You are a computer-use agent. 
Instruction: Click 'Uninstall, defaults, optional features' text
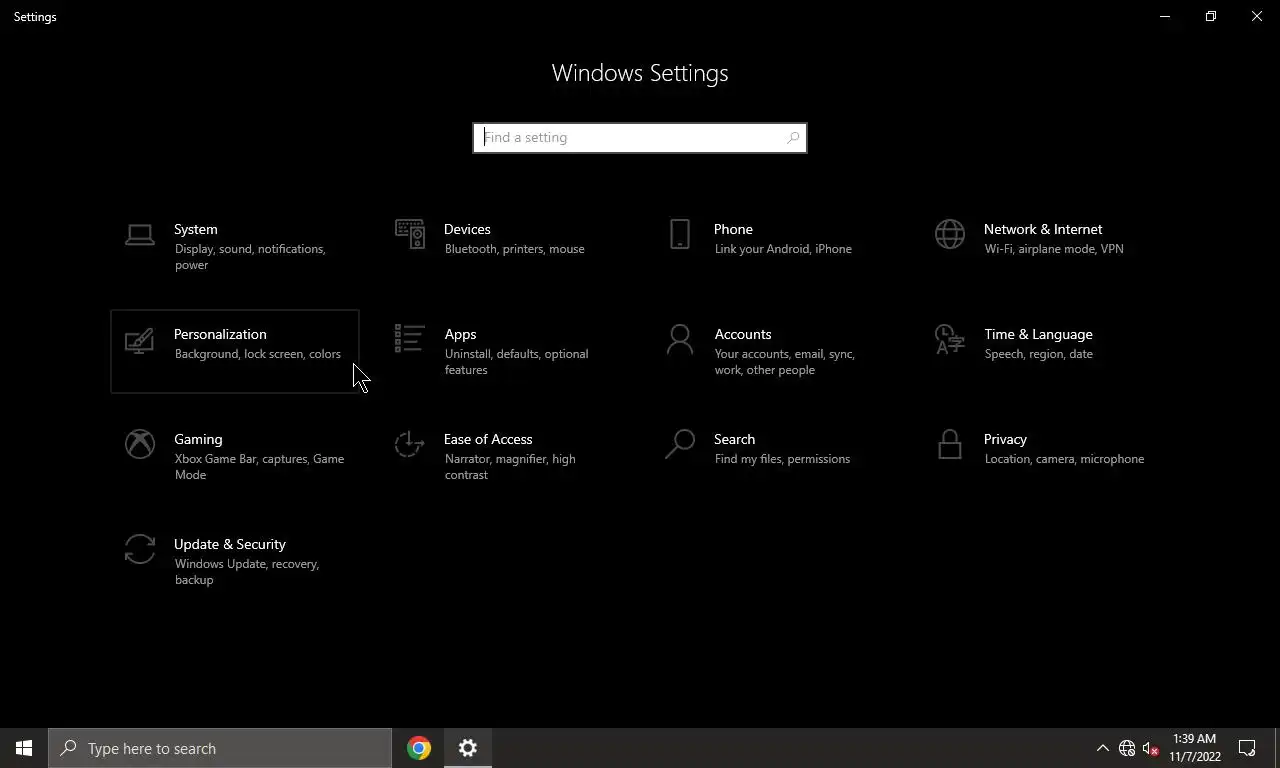516,362
